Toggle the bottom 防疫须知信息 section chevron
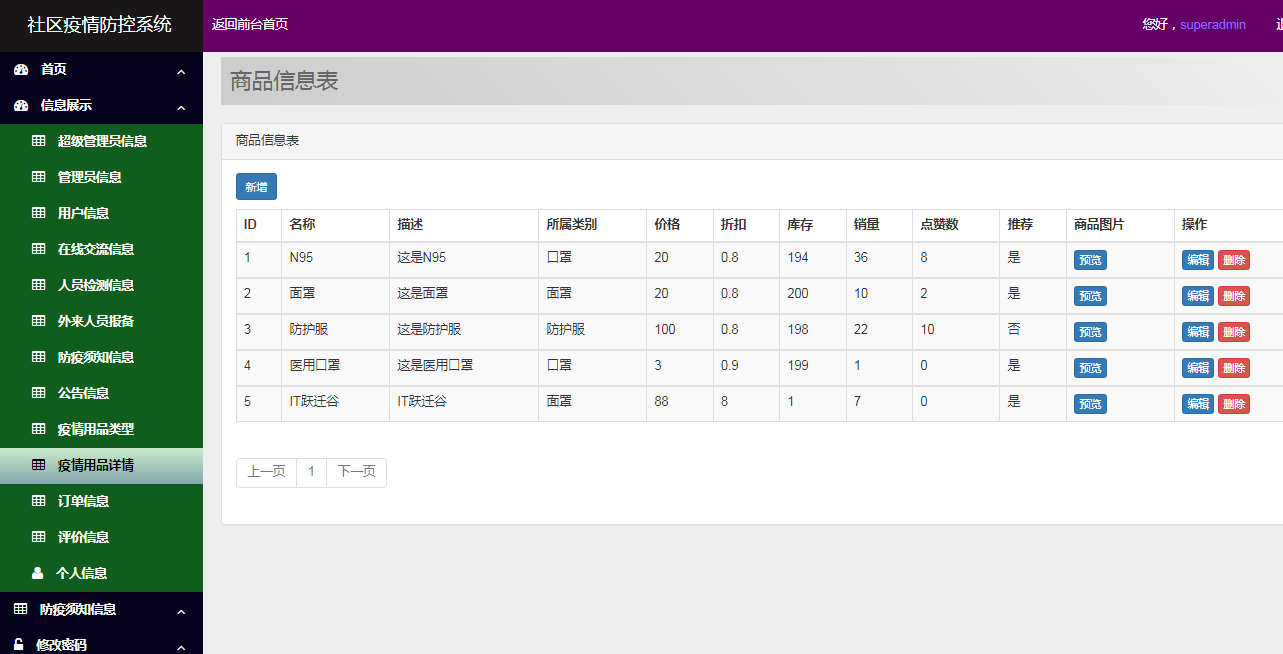 pos(181,611)
